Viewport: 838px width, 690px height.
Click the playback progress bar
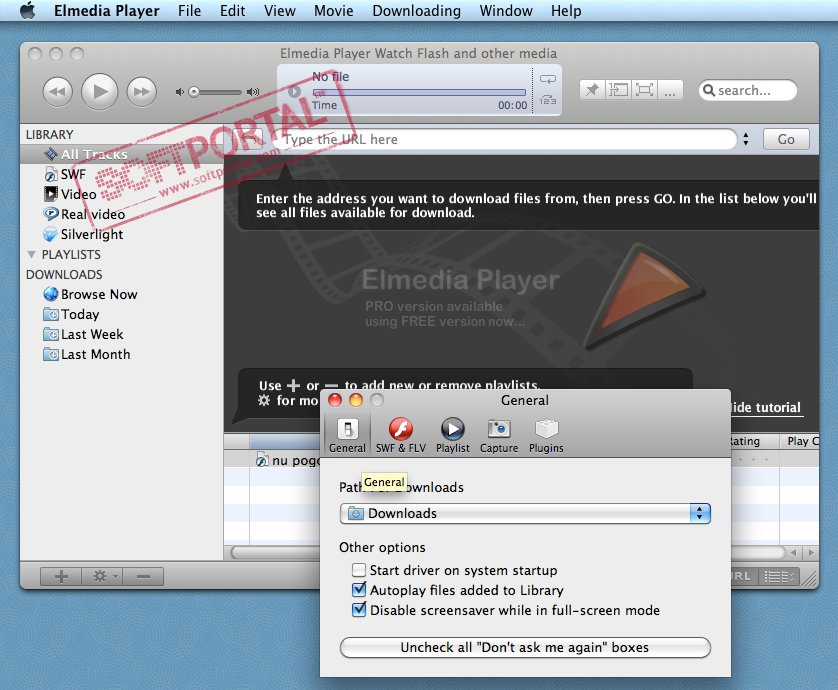tap(419, 92)
